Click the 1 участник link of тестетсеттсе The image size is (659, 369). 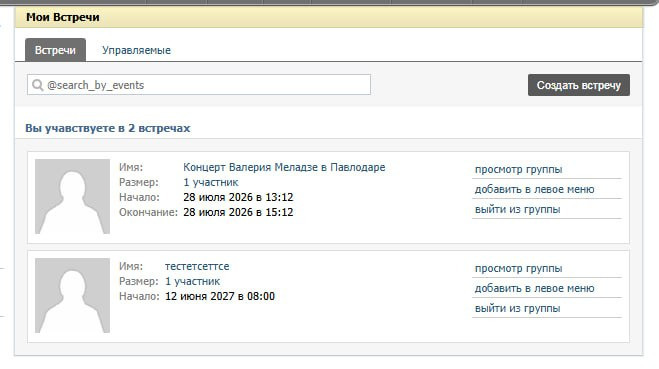pos(192,281)
